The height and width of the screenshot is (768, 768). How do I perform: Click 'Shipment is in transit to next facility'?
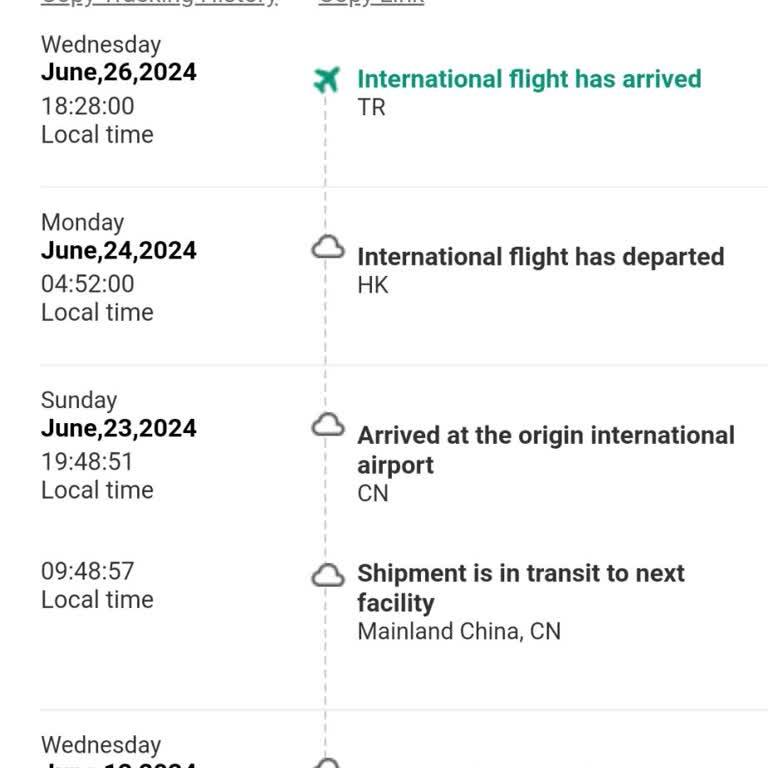(x=520, y=588)
